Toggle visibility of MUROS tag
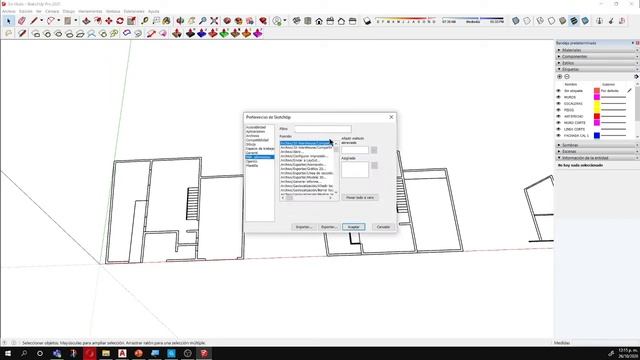This screenshot has width=640, height=360. 559,97
